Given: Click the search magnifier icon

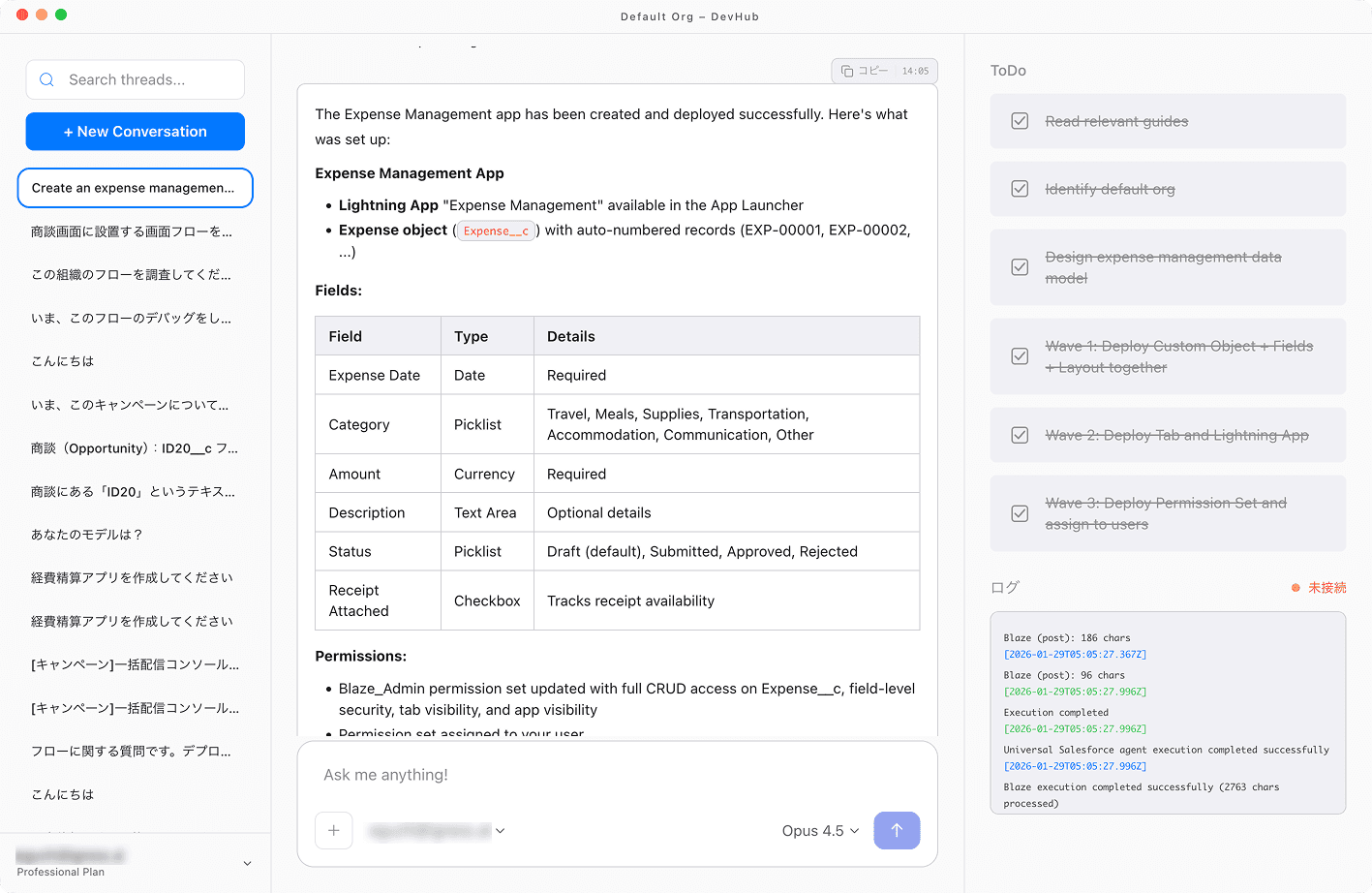Looking at the screenshot, I should pyautogui.click(x=46, y=79).
